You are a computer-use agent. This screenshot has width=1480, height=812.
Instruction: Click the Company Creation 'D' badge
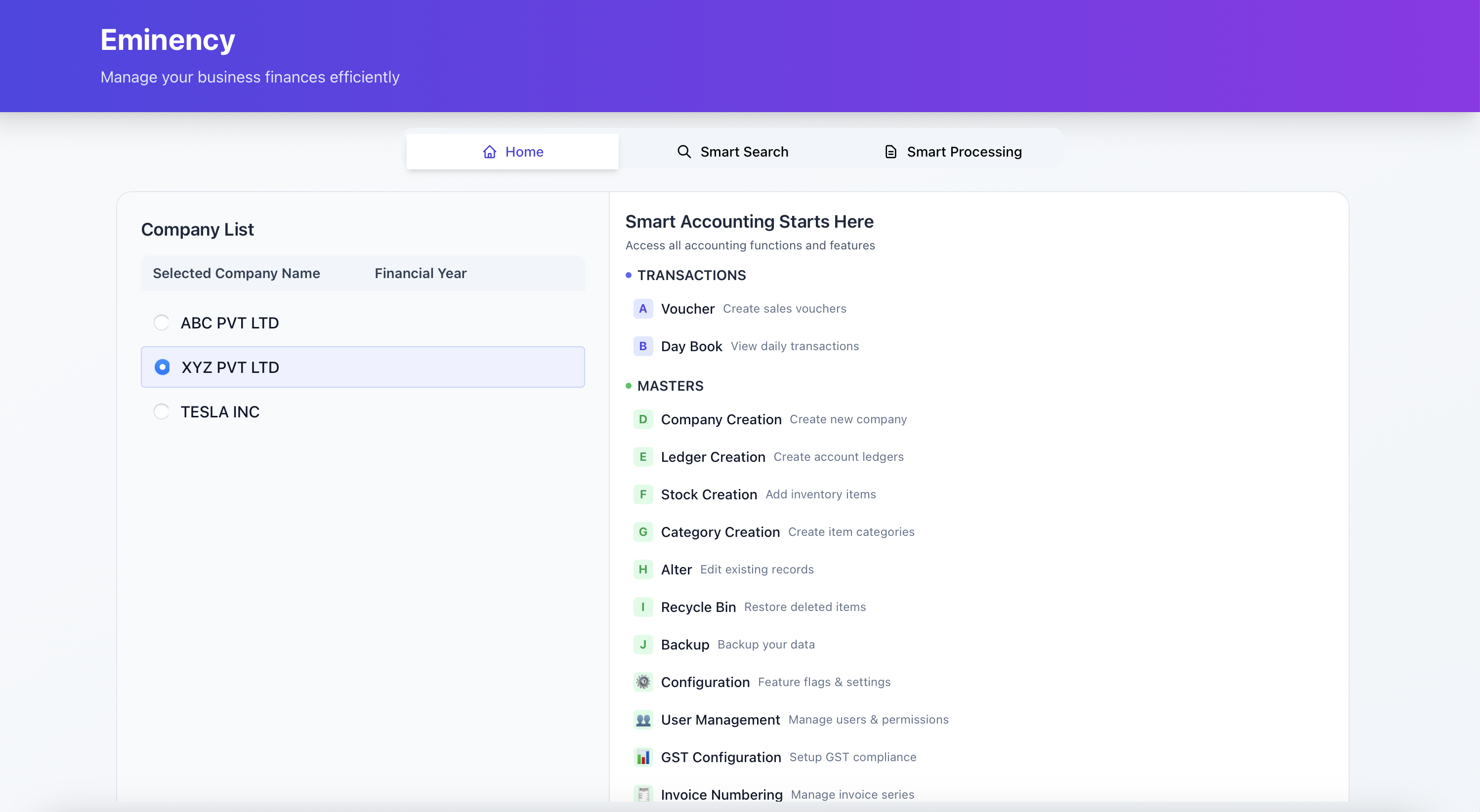pos(643,419)
